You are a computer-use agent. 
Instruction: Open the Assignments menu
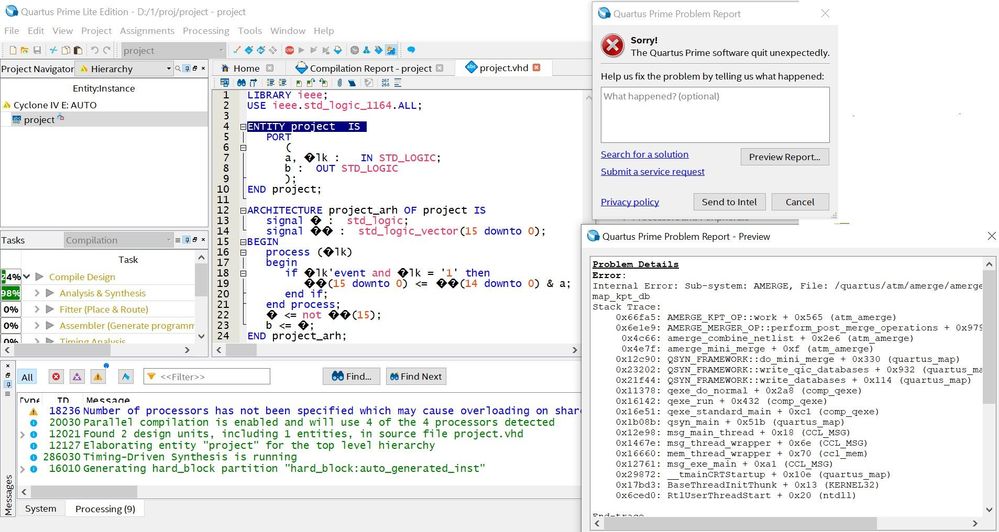click(147, 31)
